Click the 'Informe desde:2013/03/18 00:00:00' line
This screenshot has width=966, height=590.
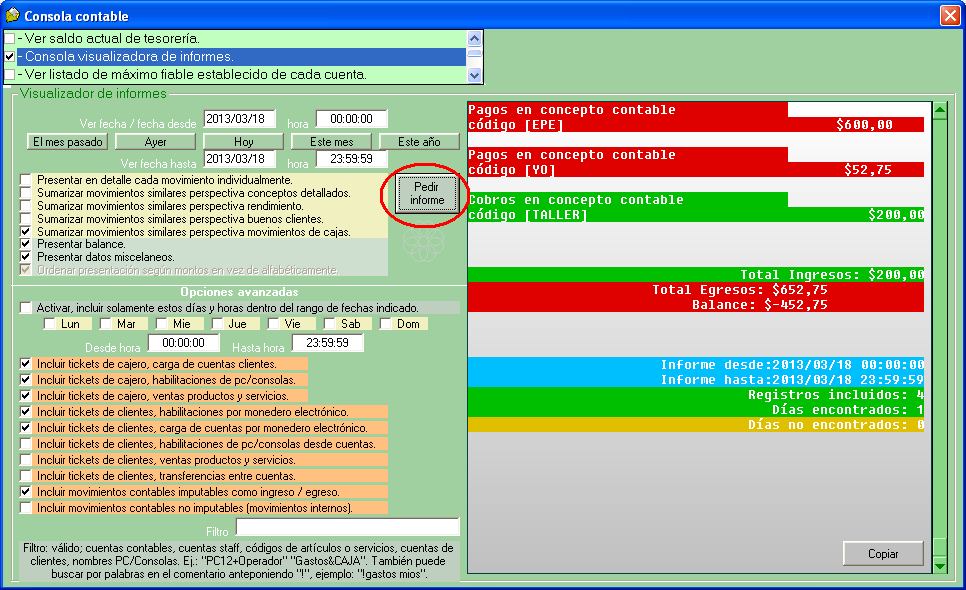coord(696,365)
